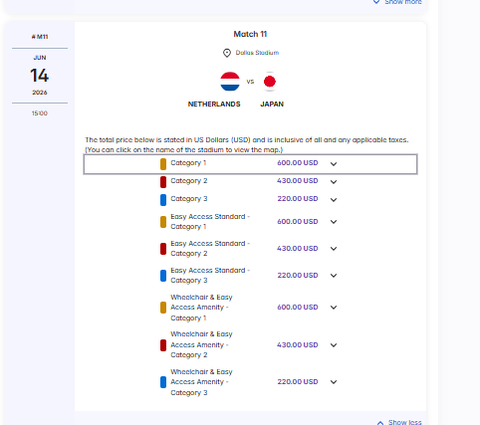Expand Easy Access Standard - Category 2 chevron
The width and height of the screenshot is (480, 425).
(334, 249)
